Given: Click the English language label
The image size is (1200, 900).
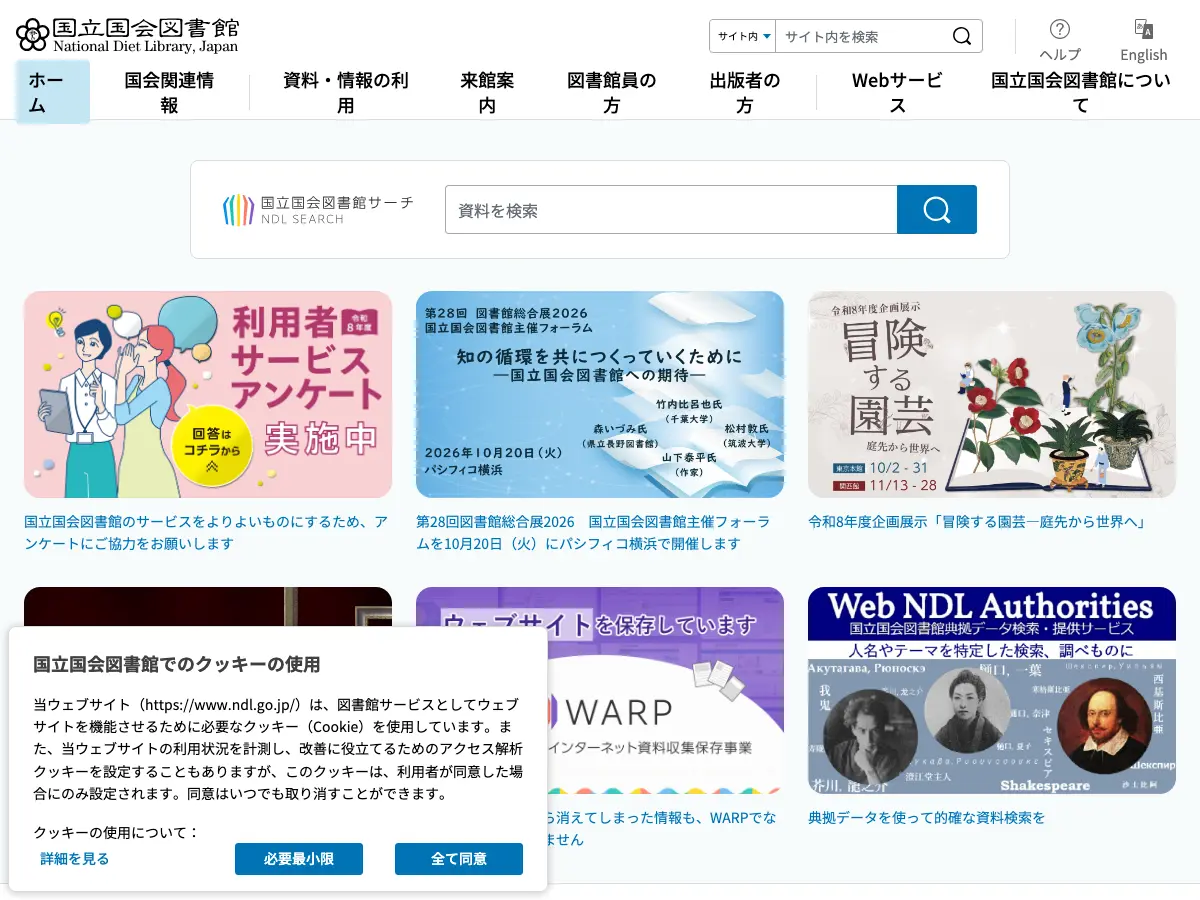Looking at the screenshot, I should tap(1144, 55).
